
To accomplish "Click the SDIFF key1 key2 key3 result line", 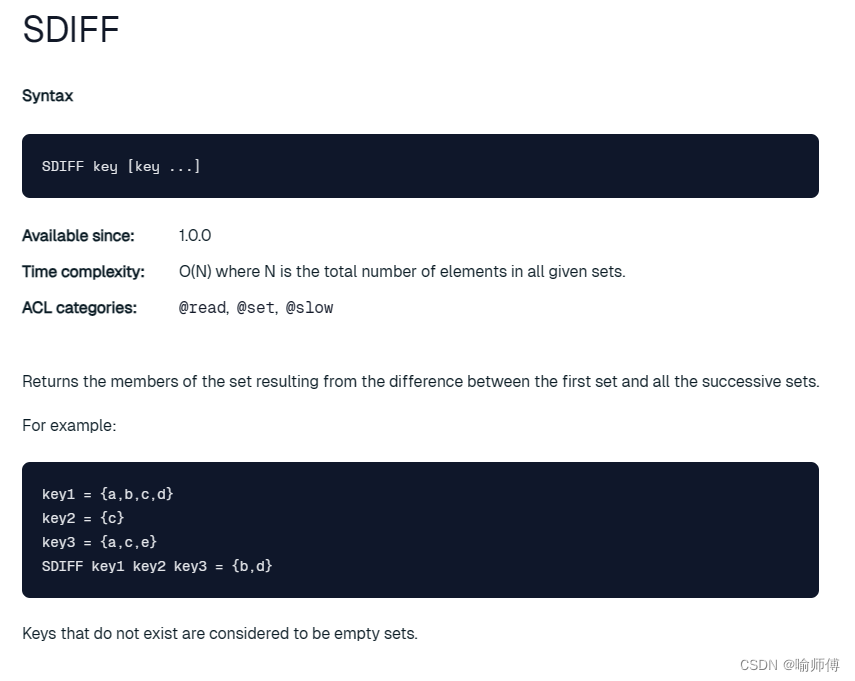I will pyautogui.click(x=157, y=566).
